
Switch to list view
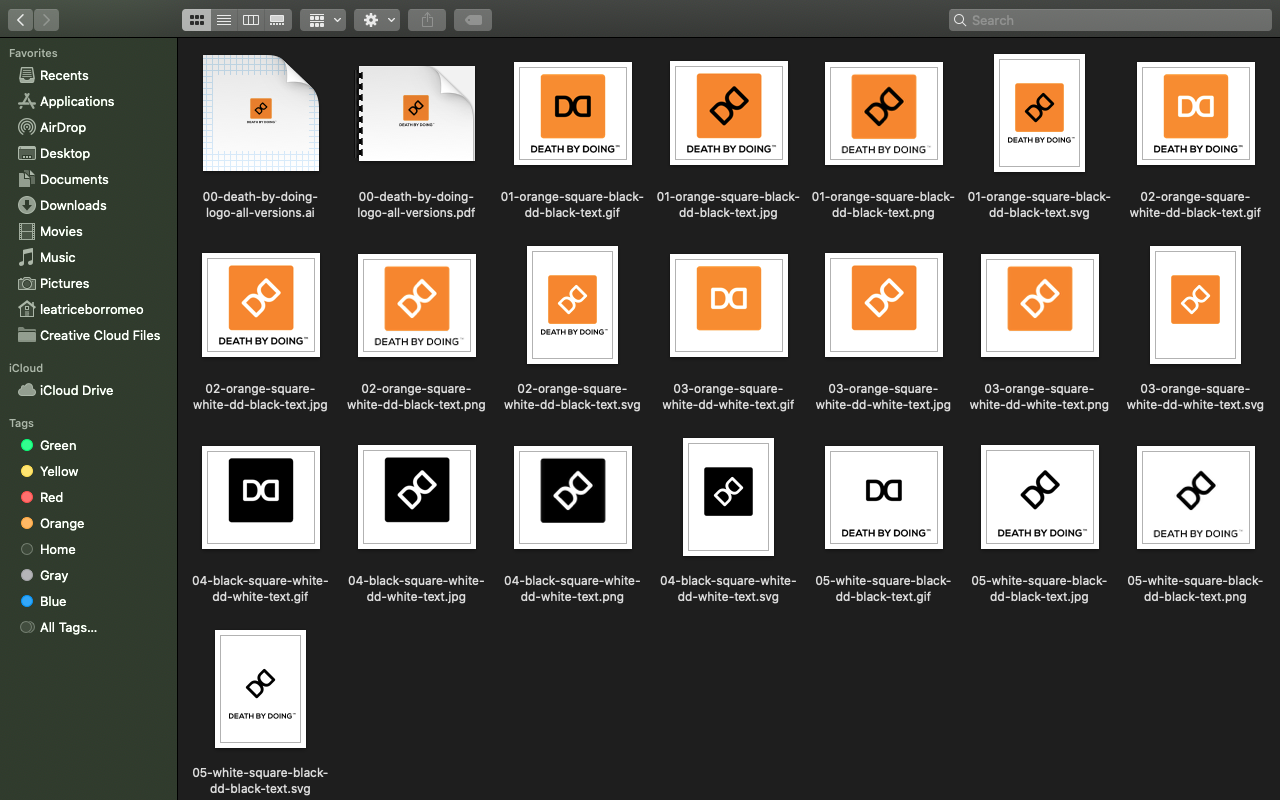click(x=224, y=19)
